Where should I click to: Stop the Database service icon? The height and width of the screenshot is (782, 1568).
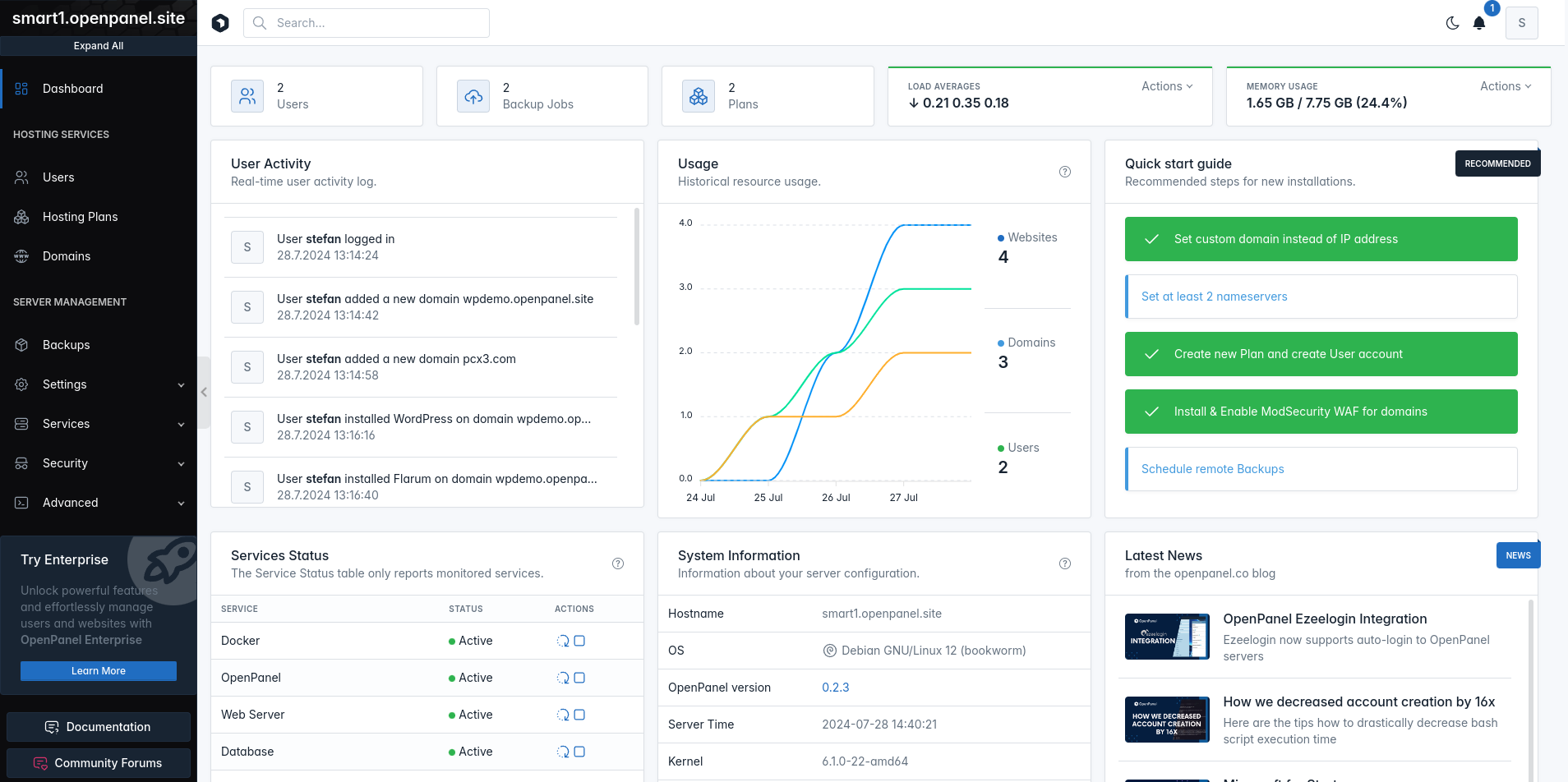(579, 752)
